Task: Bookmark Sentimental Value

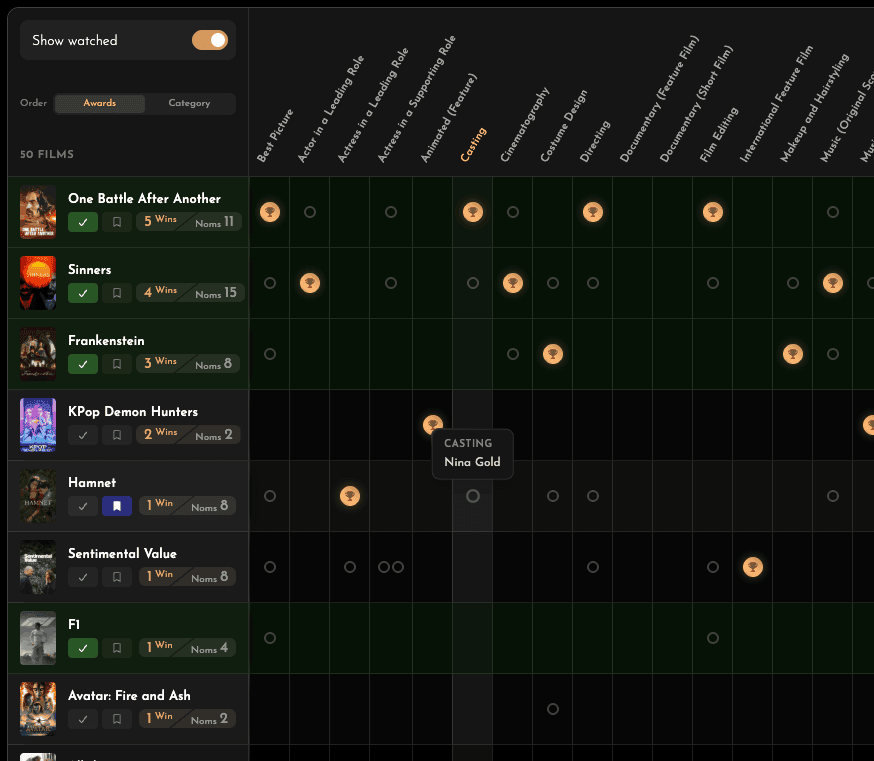Action: point(117,576)
